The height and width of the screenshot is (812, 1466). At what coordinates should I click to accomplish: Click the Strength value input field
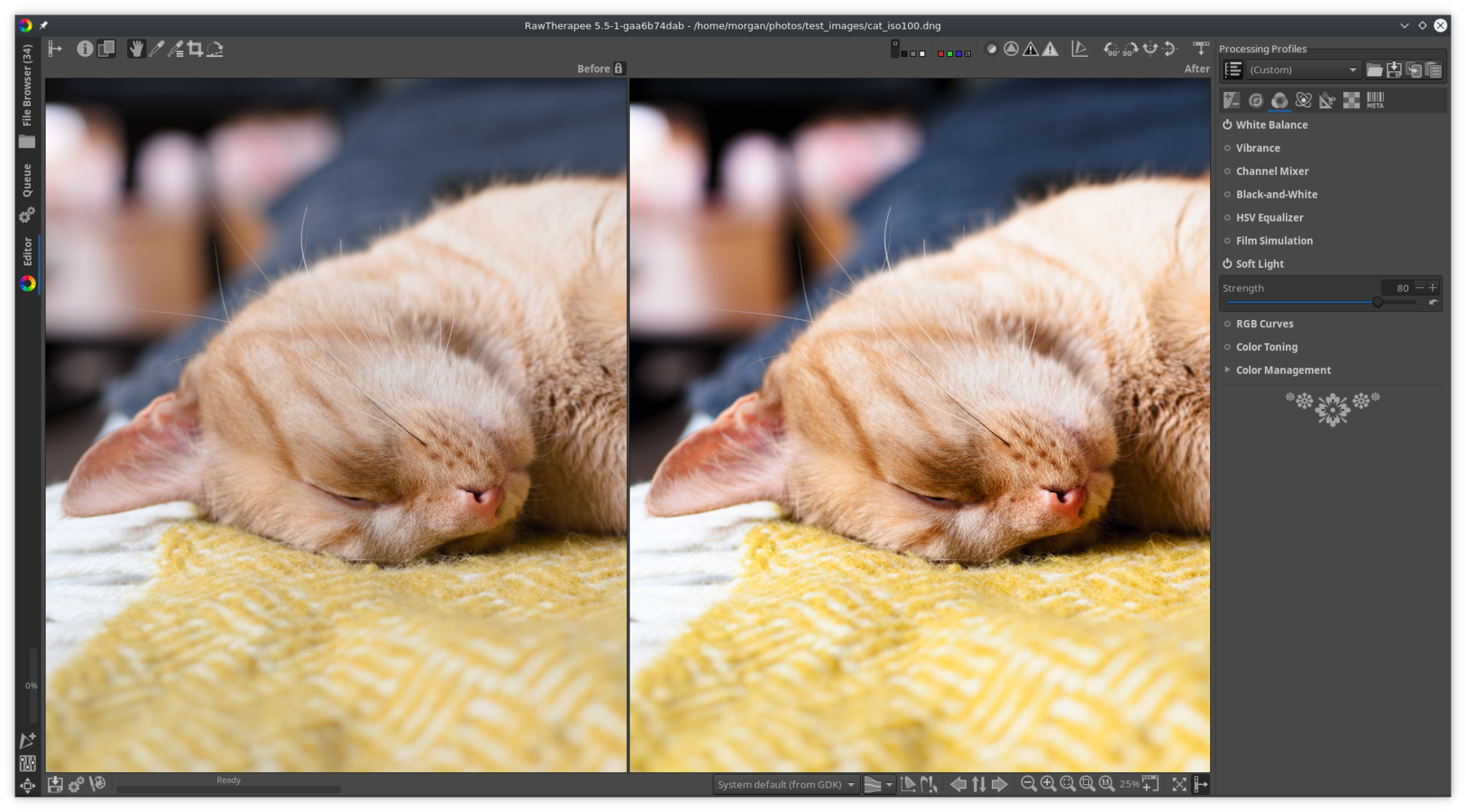(1397, 287)
